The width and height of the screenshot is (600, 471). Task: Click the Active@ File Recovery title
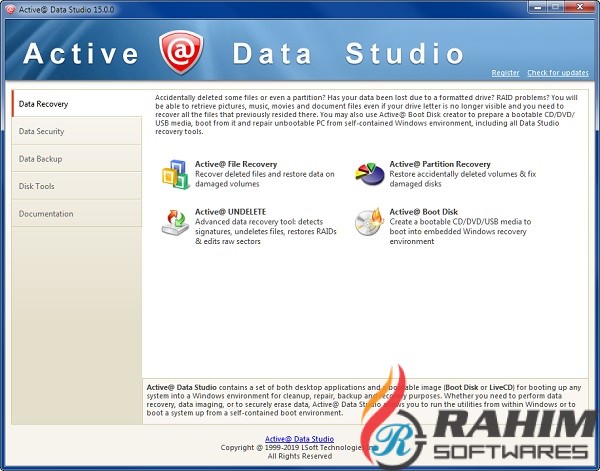click(236, 164)
